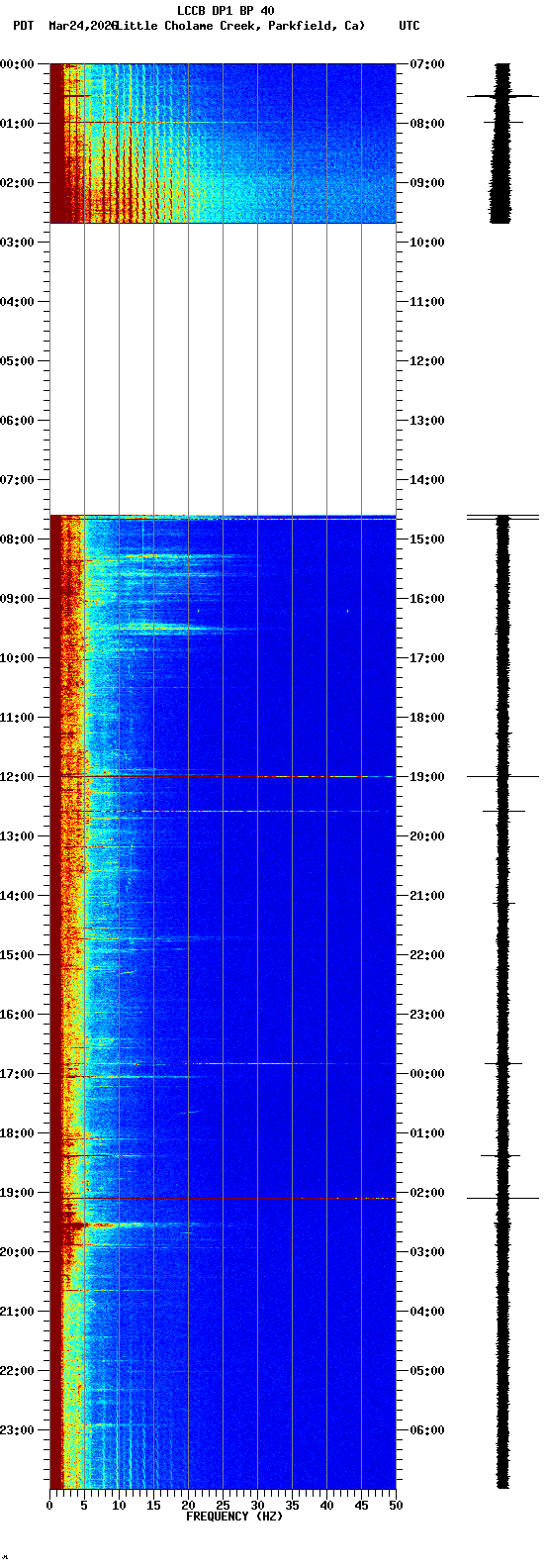The width and height of the screenshot is (546, 1568).
Task: Click the seismogram spike near 12:00 PDT in the waveform trace
Action: 502,776
